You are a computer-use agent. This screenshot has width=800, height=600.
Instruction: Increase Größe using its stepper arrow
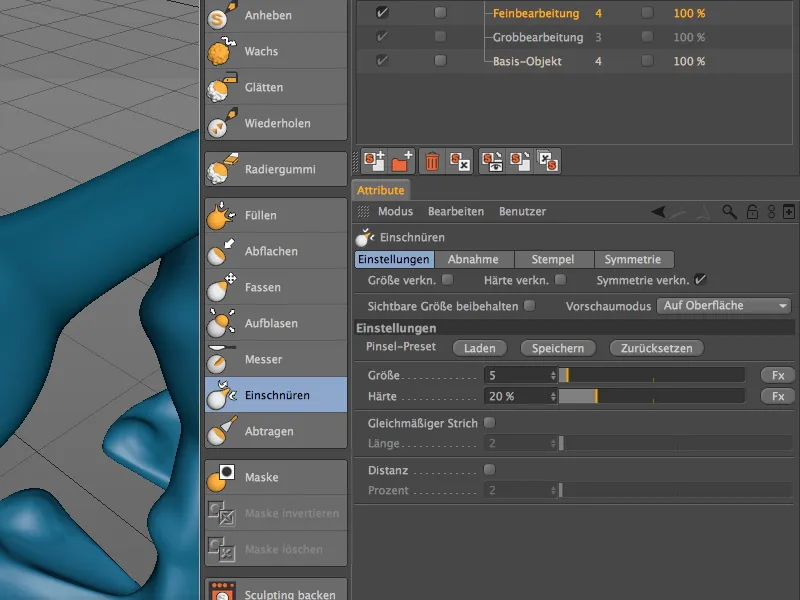click(551, 373)
